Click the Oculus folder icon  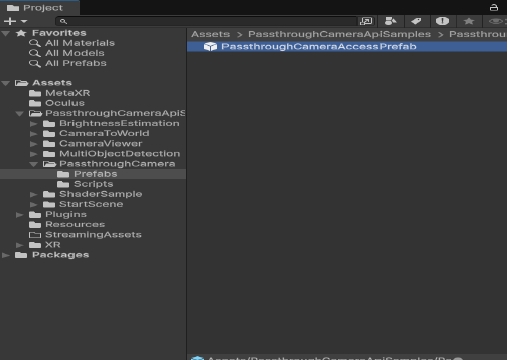(x=35, y=103)
